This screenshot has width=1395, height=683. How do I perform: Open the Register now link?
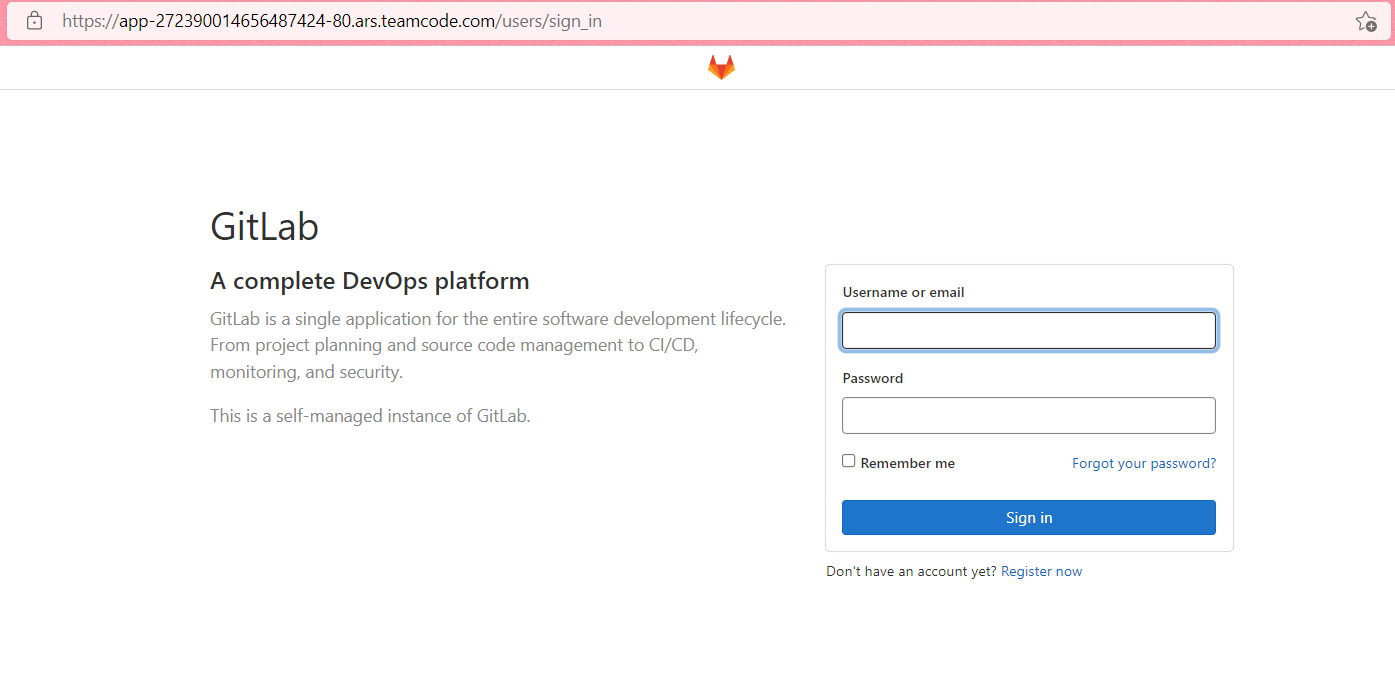(1041, 572)
